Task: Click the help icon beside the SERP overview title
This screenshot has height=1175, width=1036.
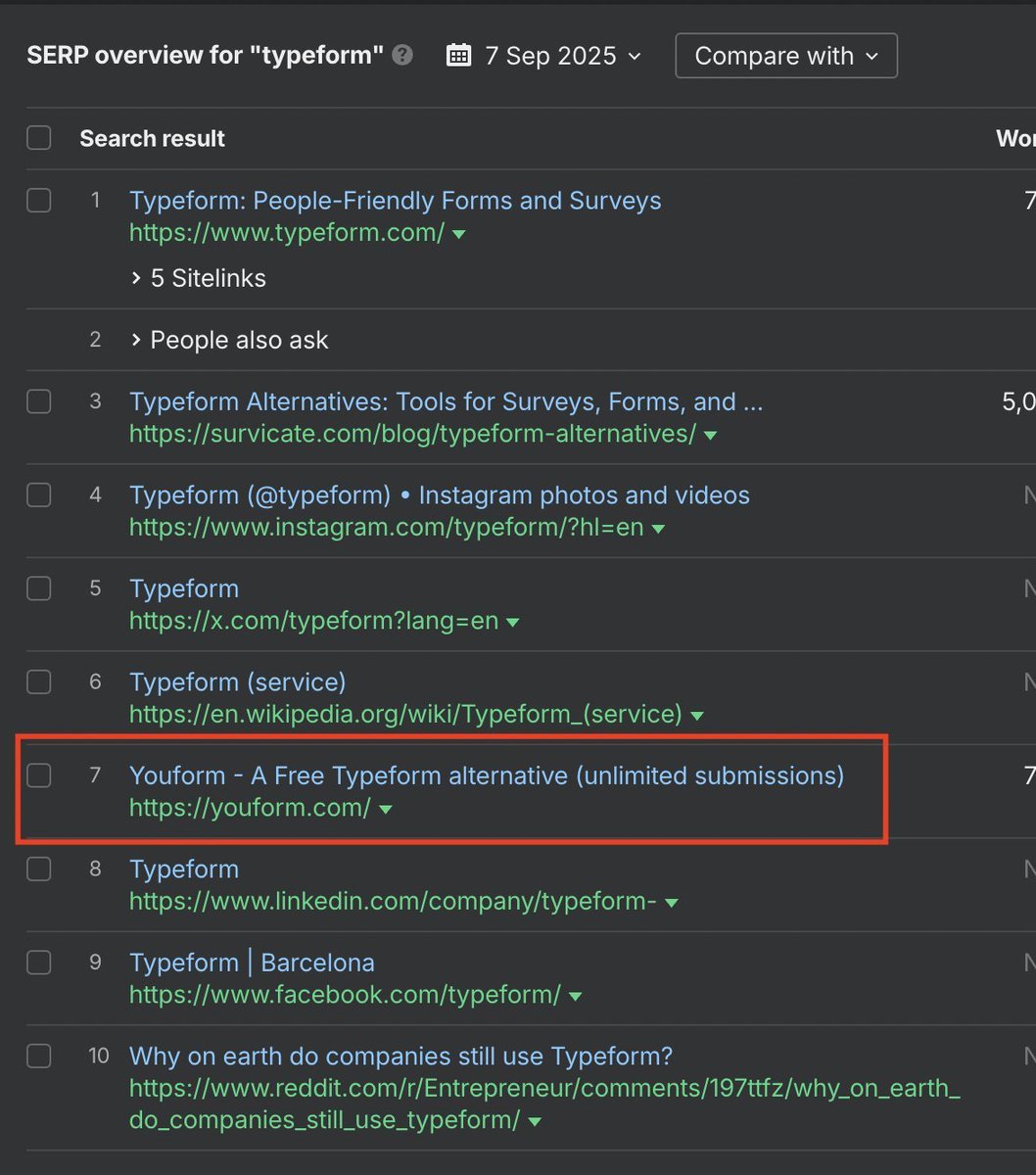Action: [402, 56]
